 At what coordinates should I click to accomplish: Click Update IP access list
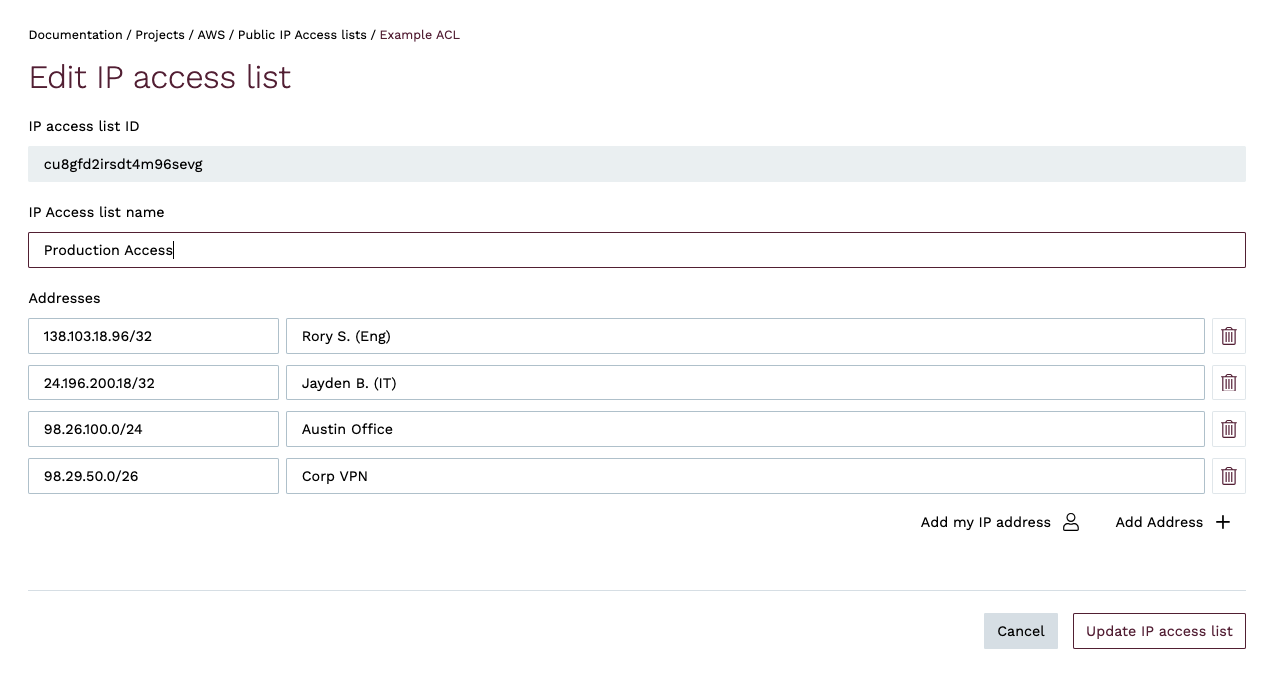1158,631
